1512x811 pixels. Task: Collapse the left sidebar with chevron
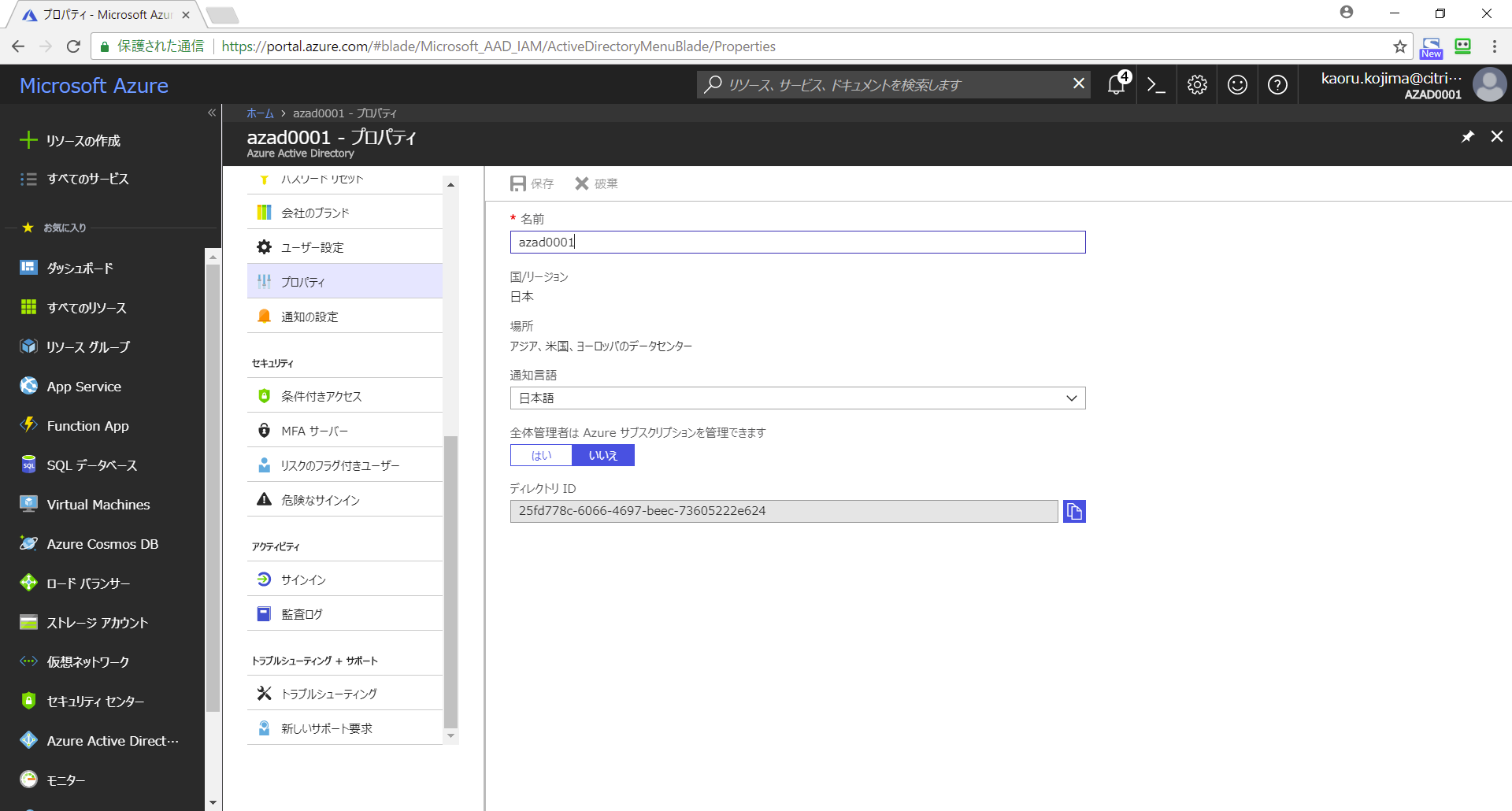[211, 113]
